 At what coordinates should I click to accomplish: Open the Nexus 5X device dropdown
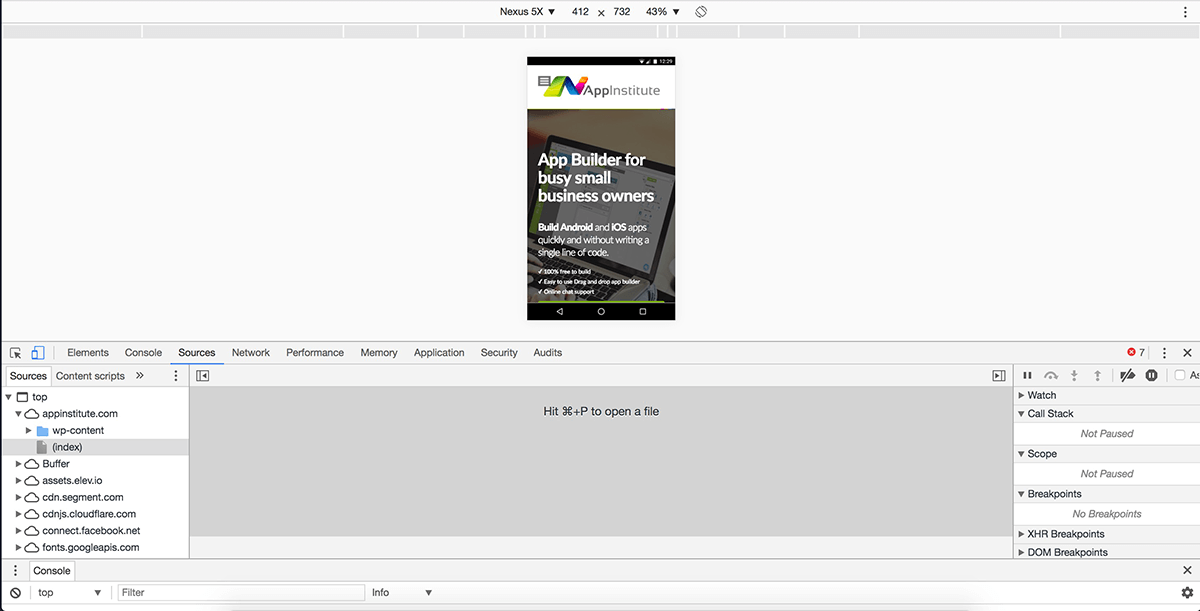pos(528,12)
